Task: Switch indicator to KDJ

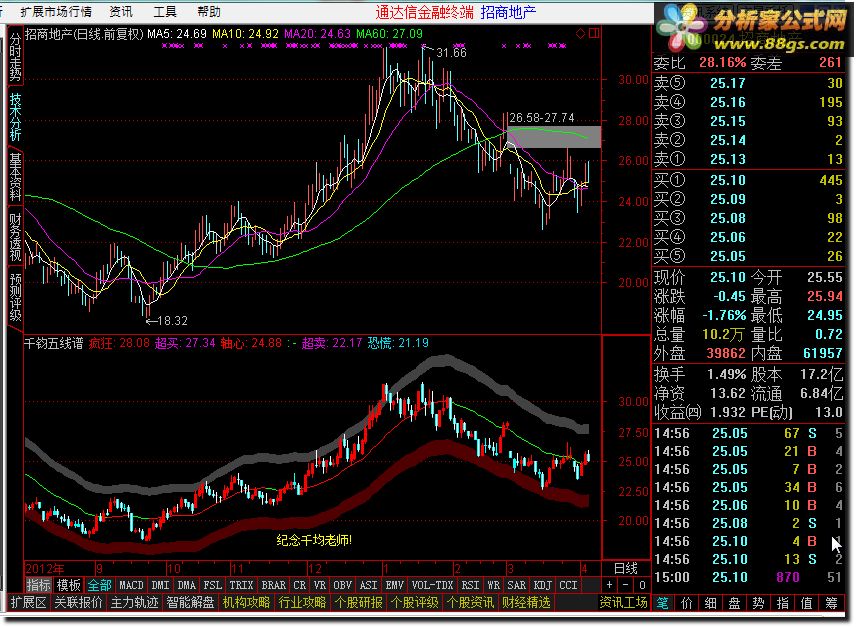Action: click(543, 585)
